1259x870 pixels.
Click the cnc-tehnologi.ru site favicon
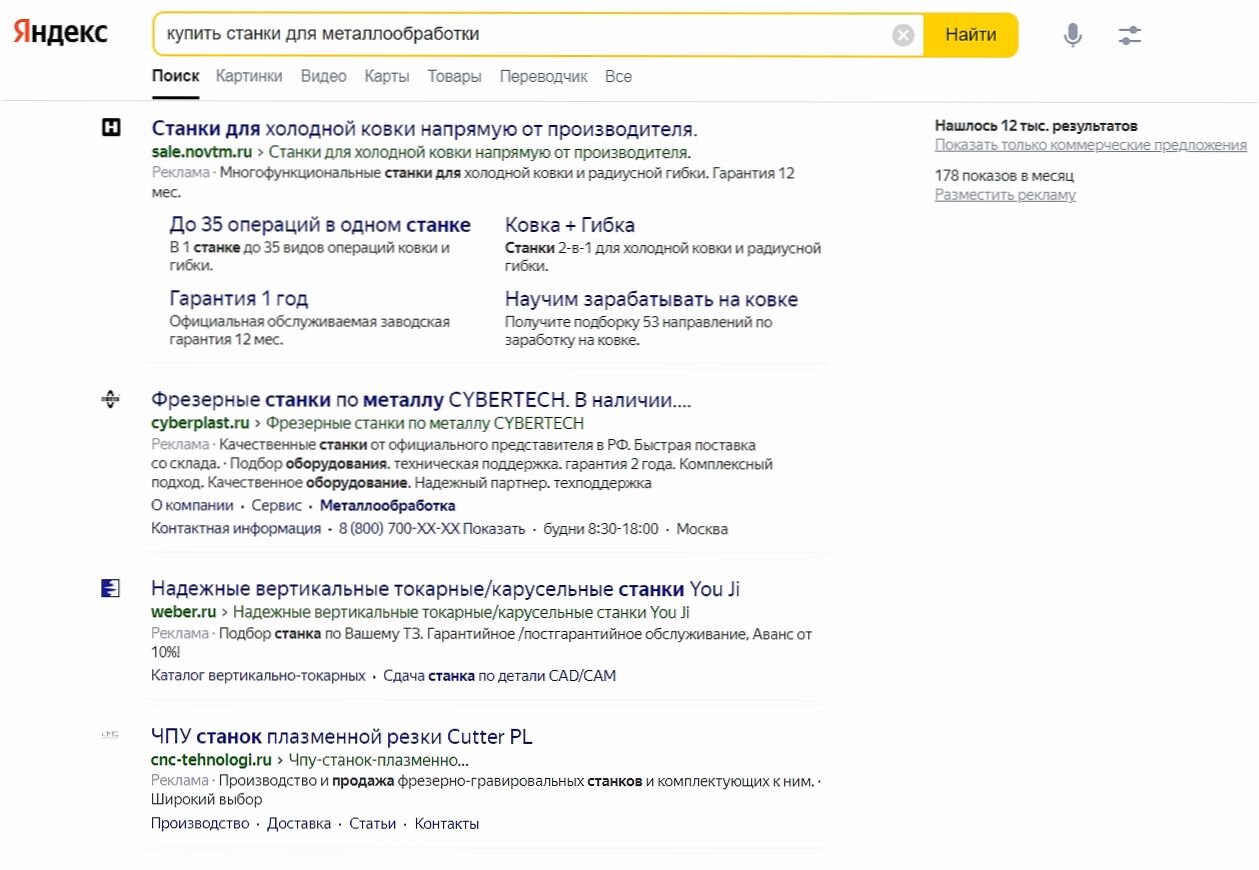(x=111, y=735)
